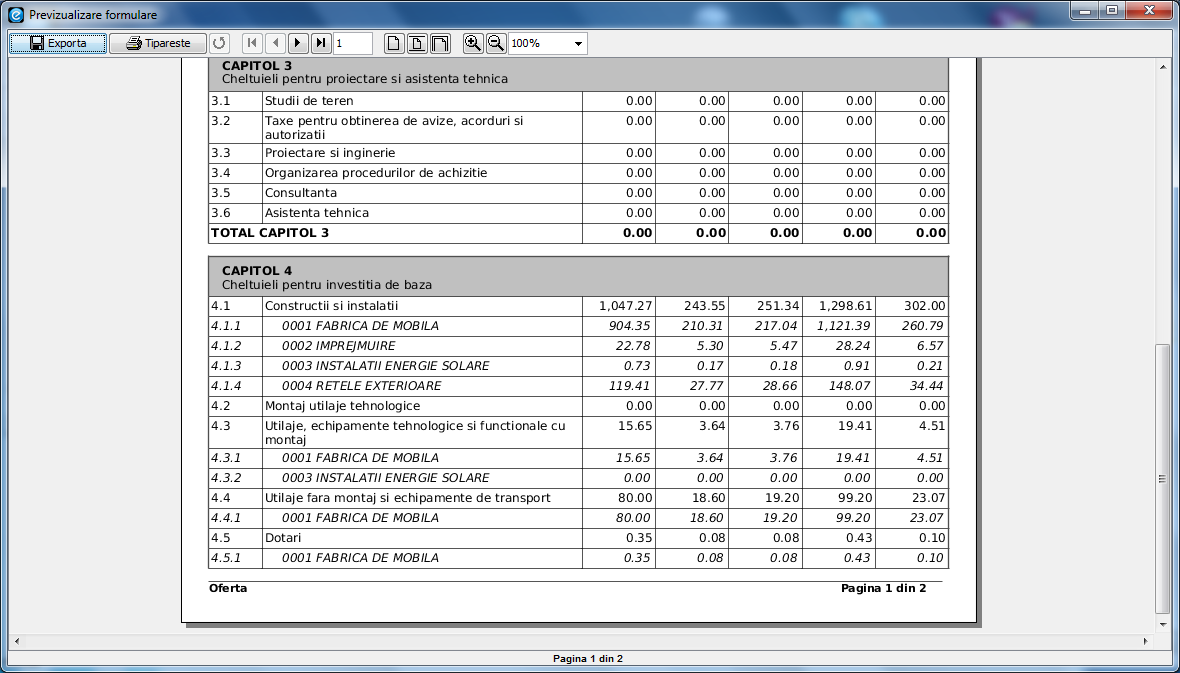Screen dimensions: 1180x673
Task: Click the vertical scrollbar down arrow
Action: pyautogui.click(x=1163, y=625)
